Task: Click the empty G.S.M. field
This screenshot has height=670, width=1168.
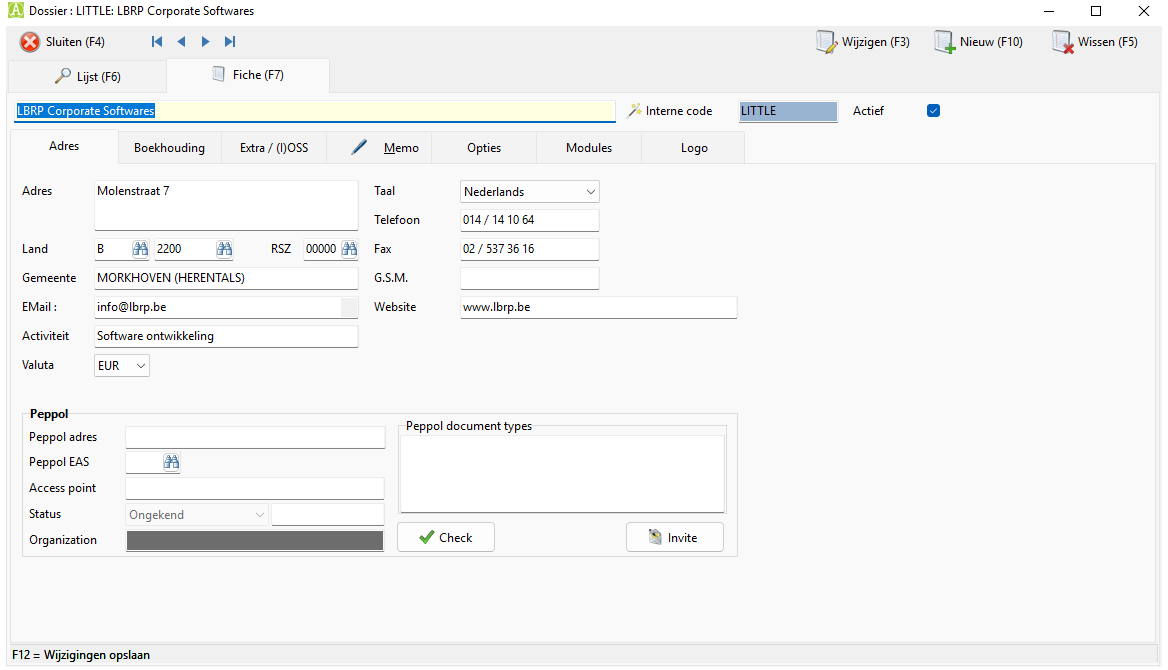Action: (530, 278)
